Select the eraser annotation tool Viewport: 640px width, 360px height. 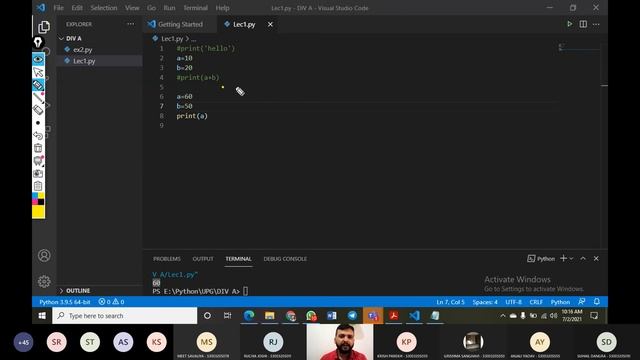pos(38,109)
